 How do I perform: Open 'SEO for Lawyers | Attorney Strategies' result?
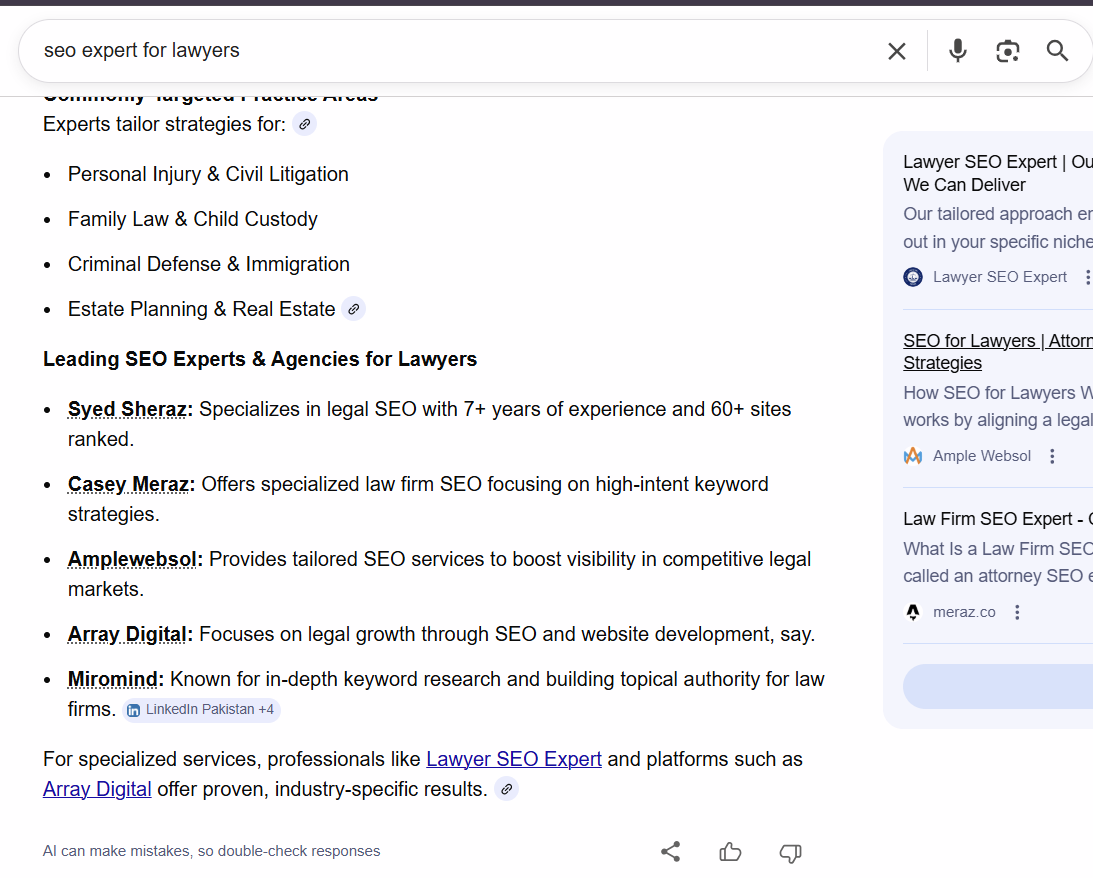(996, 351)
